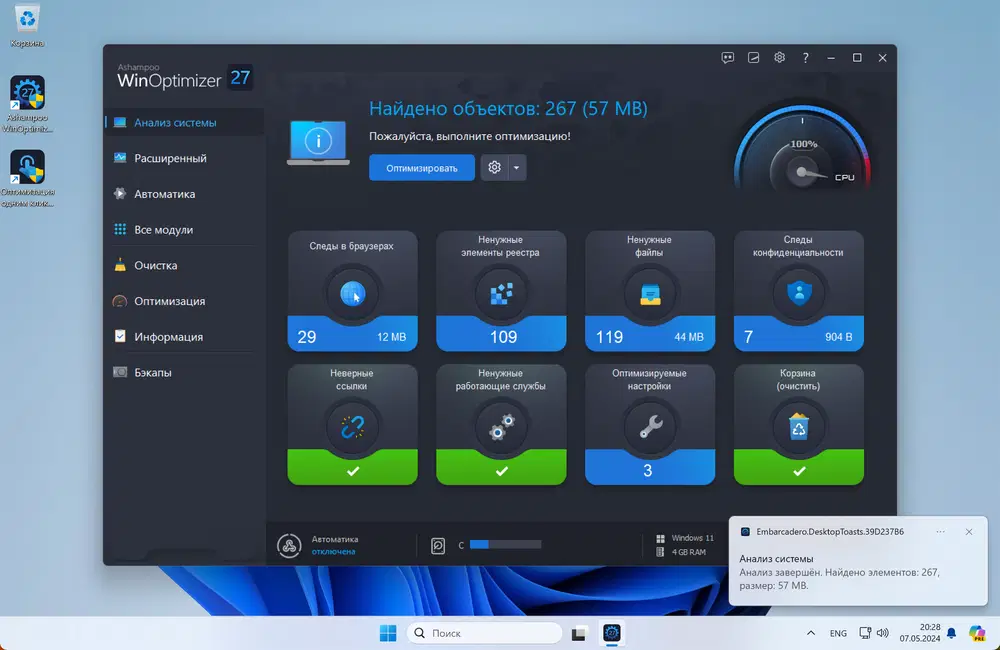The width and height of the screenshot is (1000, 650).
Task: Open optimization settings gear next to Оптимизировать
Action: click(x=494, y=168)
